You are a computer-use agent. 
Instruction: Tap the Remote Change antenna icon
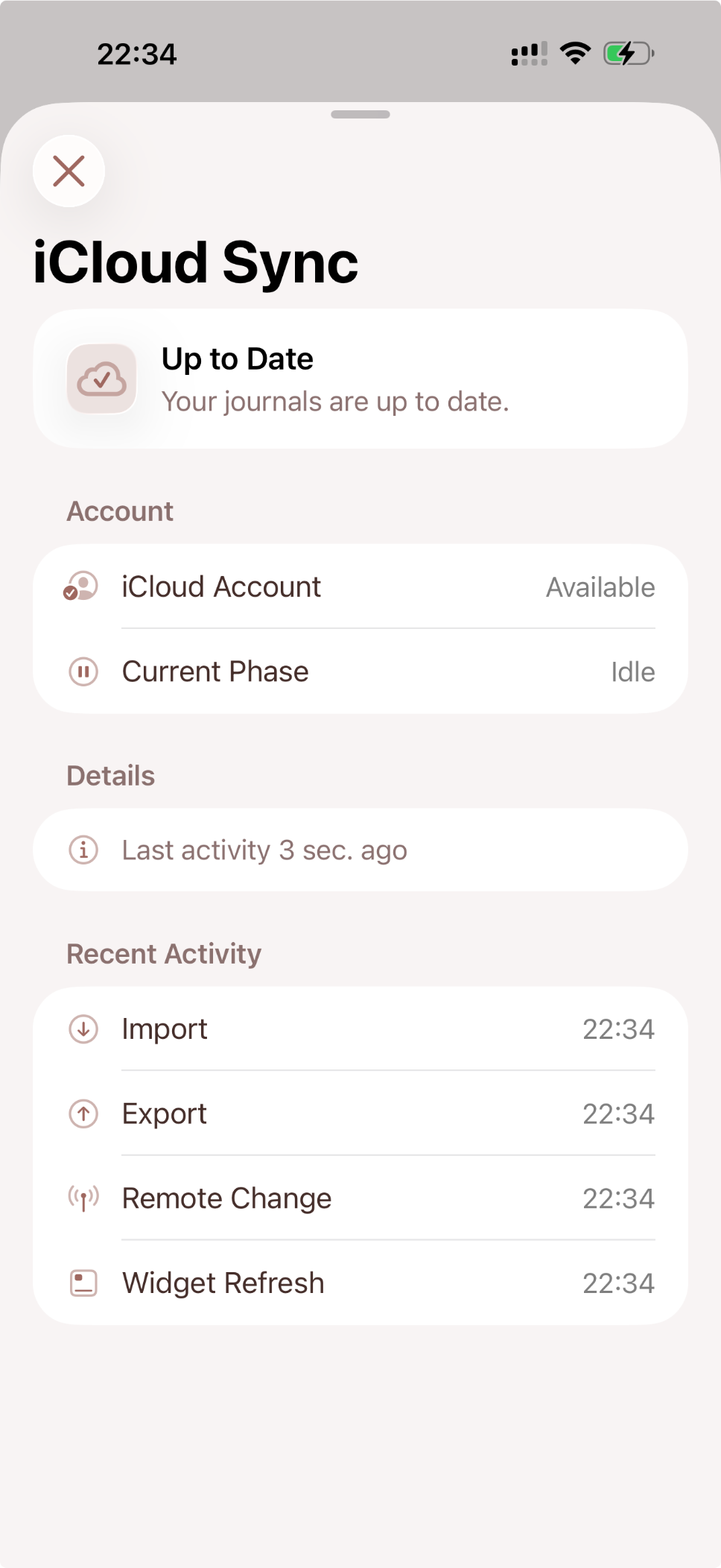point(83,1198)
